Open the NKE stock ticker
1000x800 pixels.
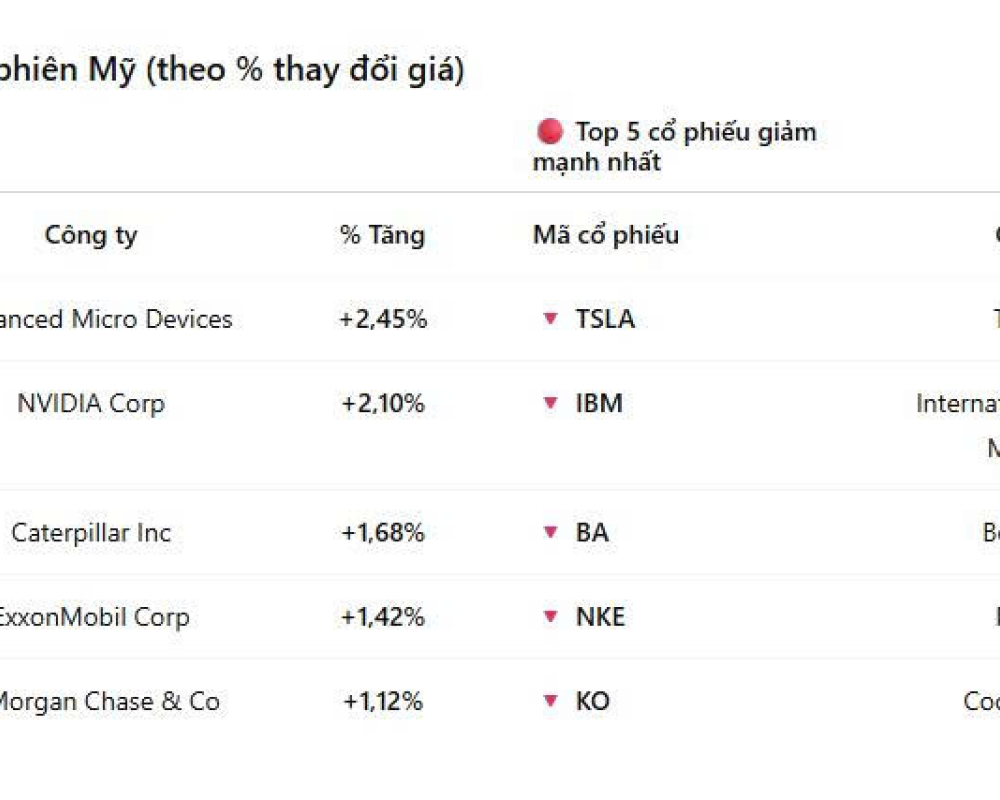coord(600,617)
